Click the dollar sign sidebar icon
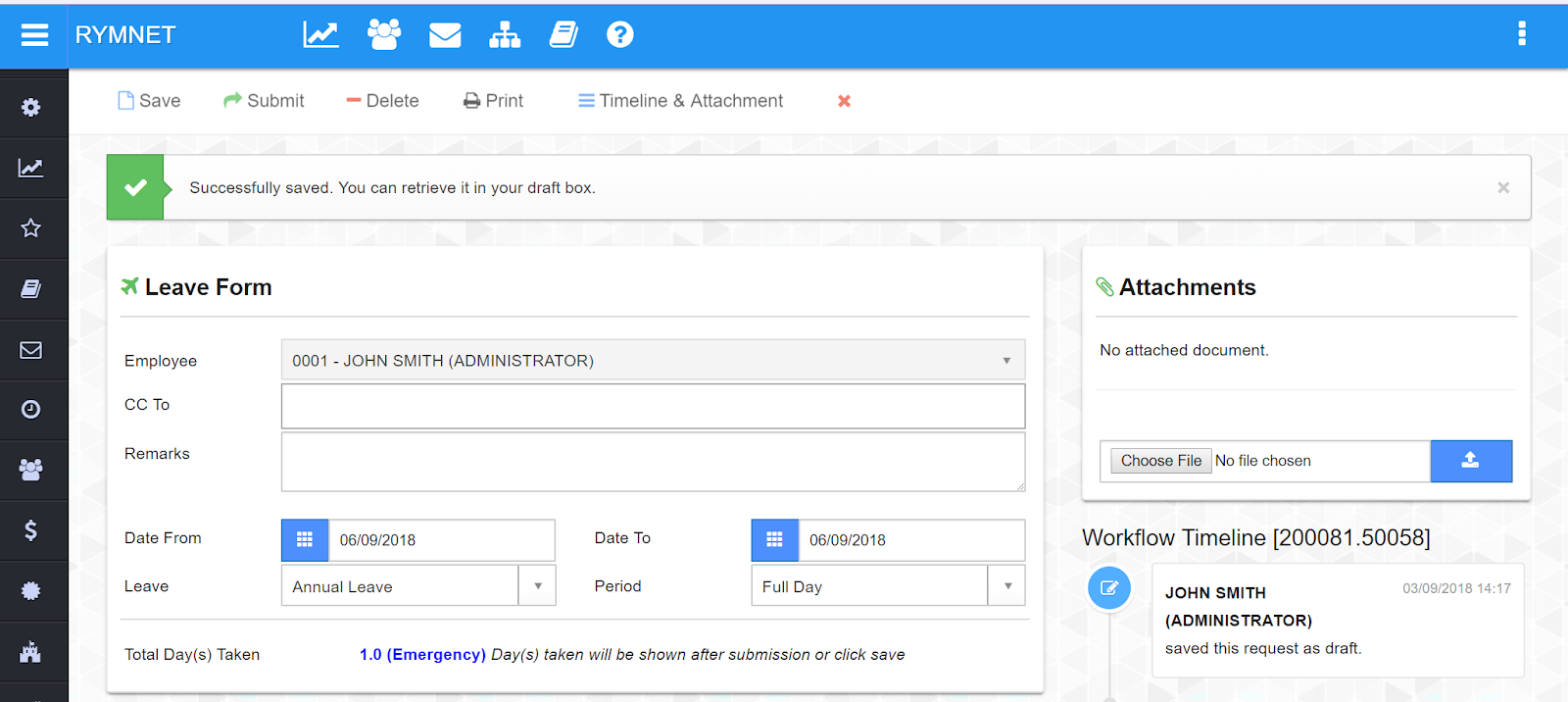1568x702 pixels. tap(31, 530)
